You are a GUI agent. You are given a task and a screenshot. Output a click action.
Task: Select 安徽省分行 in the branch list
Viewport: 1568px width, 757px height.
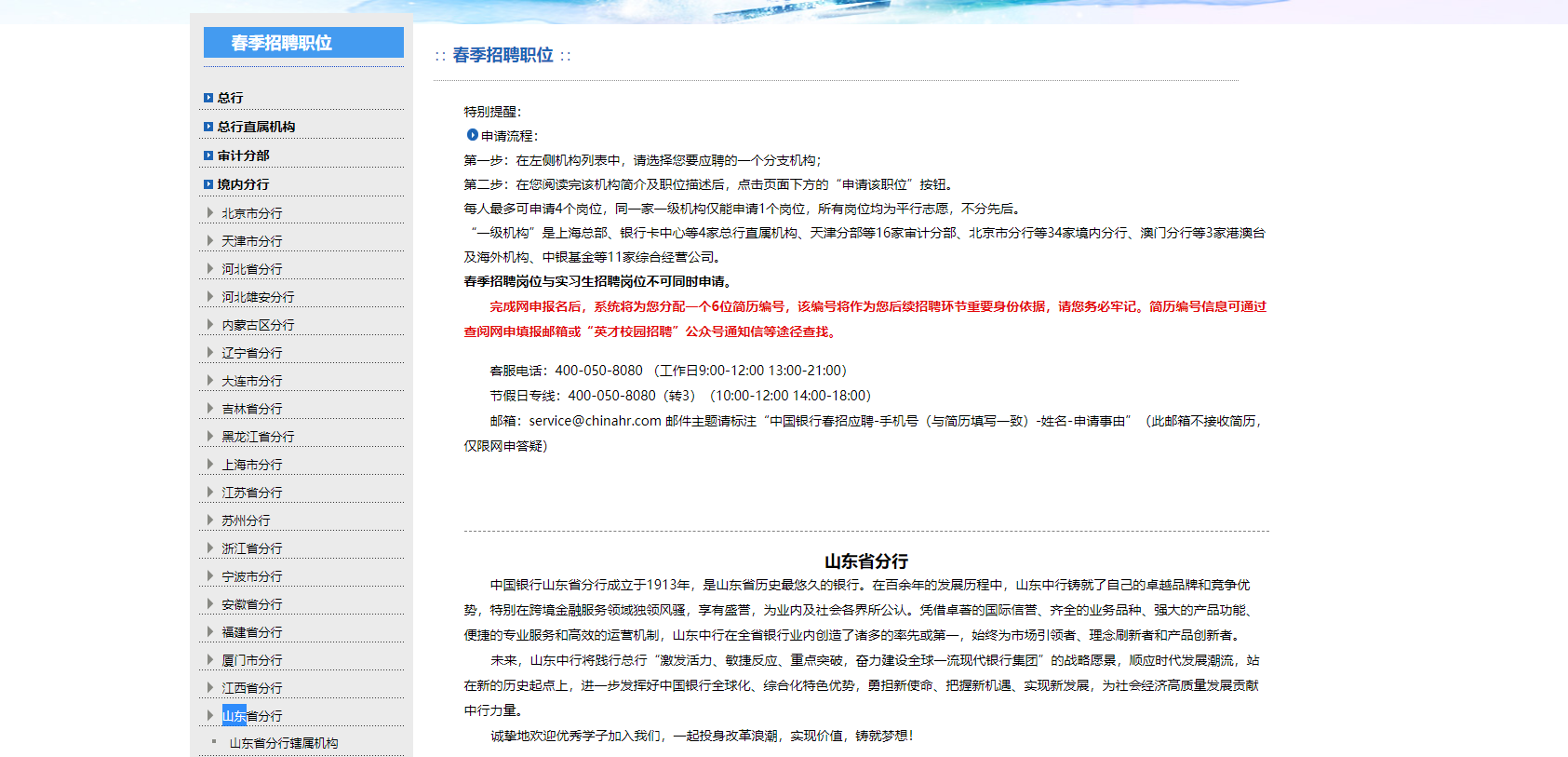[252, 604]
